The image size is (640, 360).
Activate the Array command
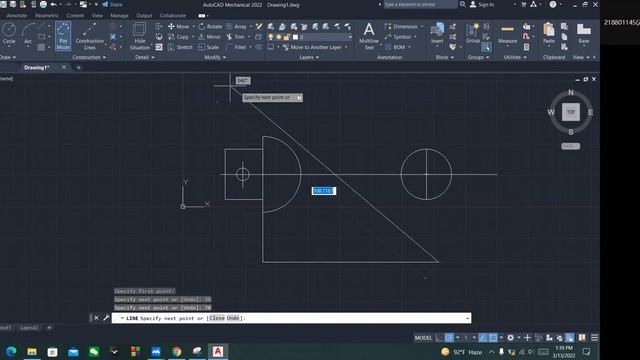(x=237, y=27)
